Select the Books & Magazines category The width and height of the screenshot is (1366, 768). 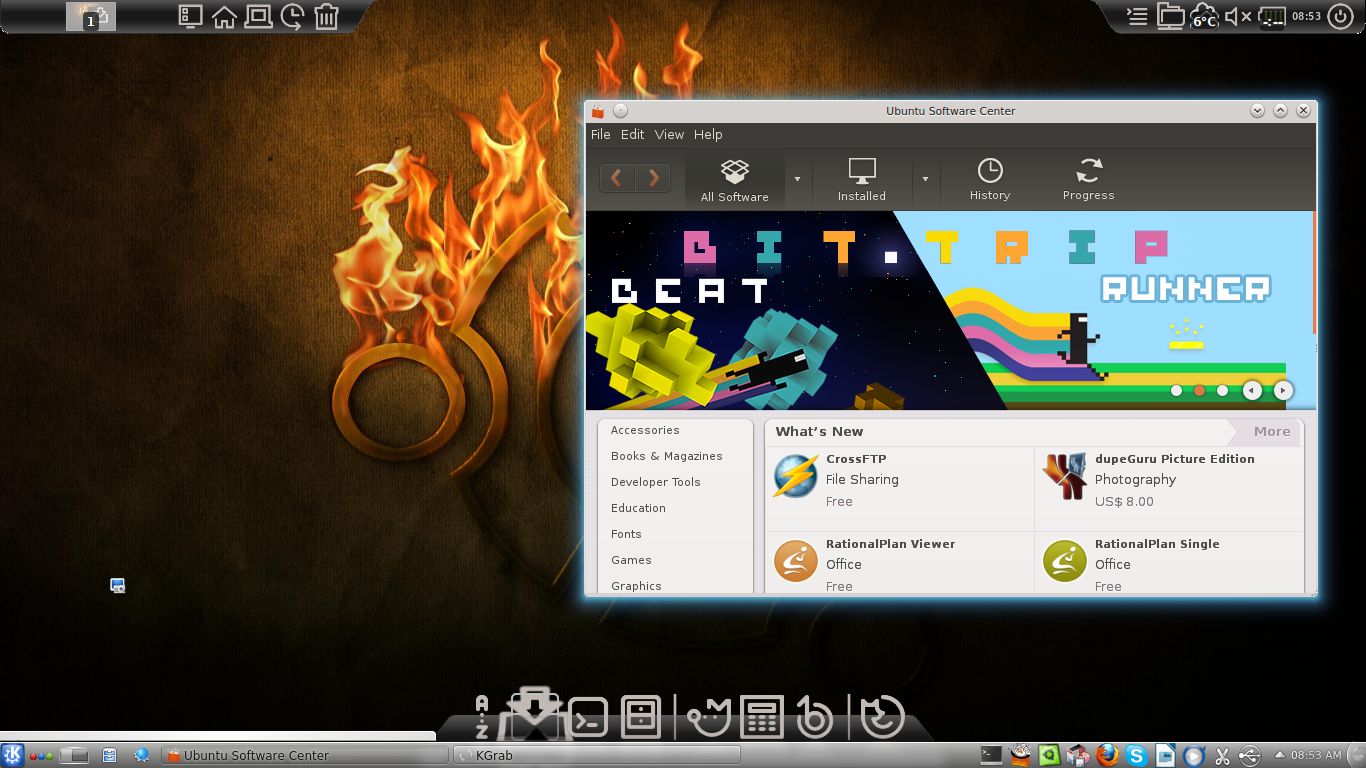pos(666,456)
